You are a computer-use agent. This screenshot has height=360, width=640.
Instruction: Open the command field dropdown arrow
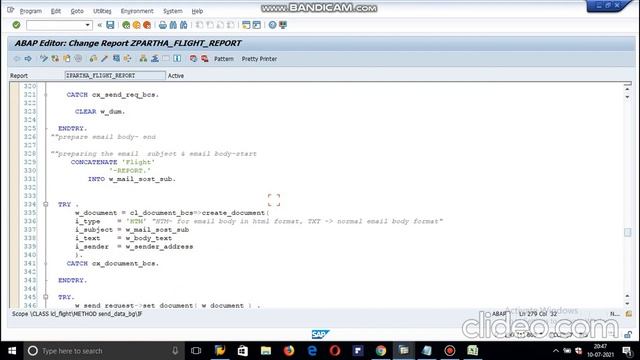tap(87, 25)
